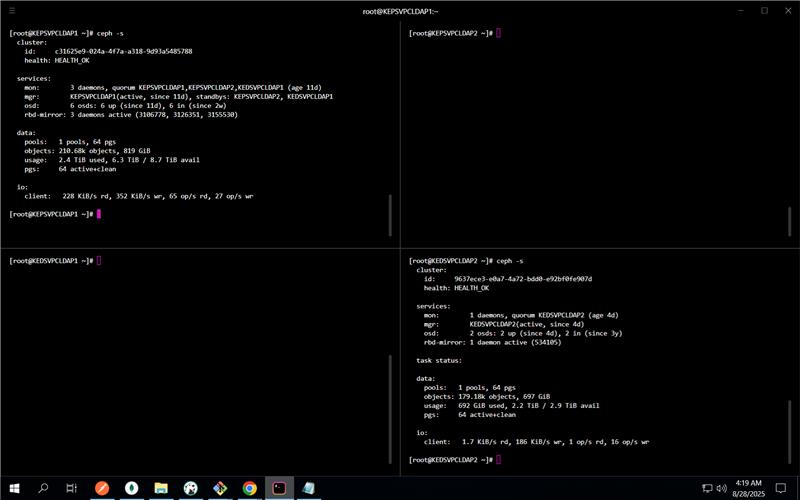Open the notification center icon
The width and height of the screenshot is (800, 500).
pyautogui.click(x=781, y=488)
